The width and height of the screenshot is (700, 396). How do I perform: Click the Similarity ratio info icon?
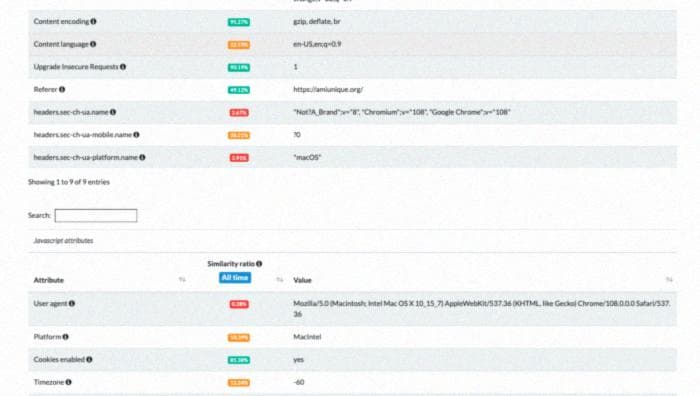259,264
